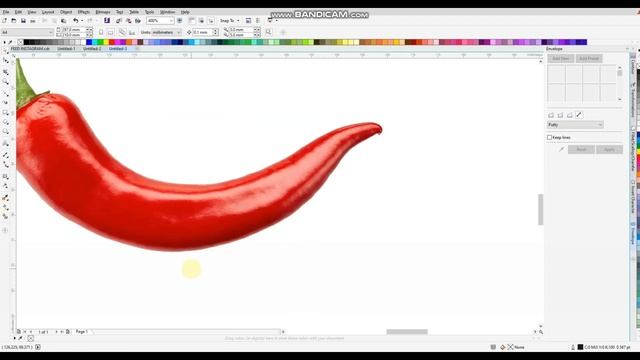This screenshot has width=640, height=360.
Task: Open the color palette flyout arrow
Action: 4,42
